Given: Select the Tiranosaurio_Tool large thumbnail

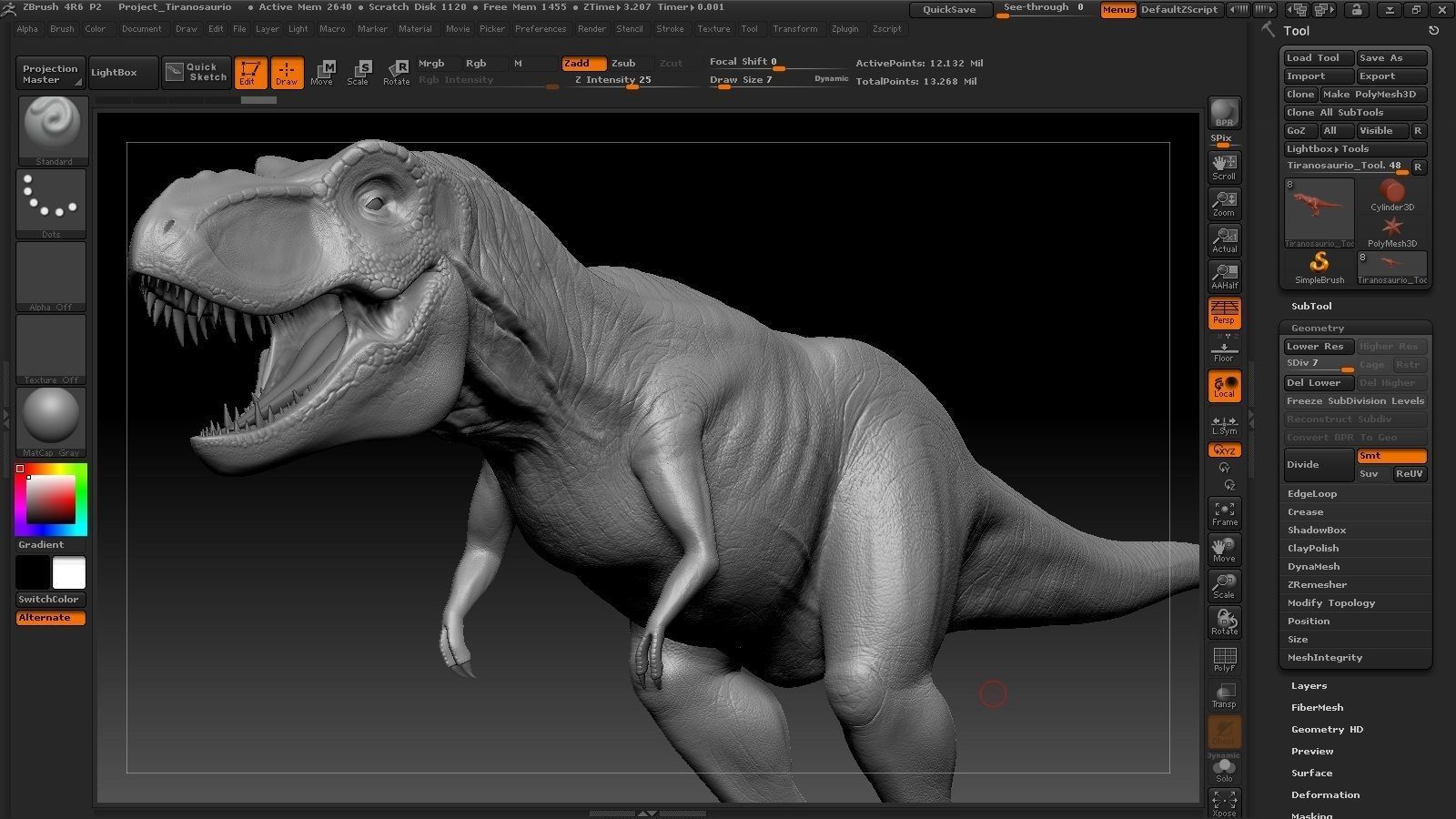Looking at the screenshot, I should tap(1319, 213).
